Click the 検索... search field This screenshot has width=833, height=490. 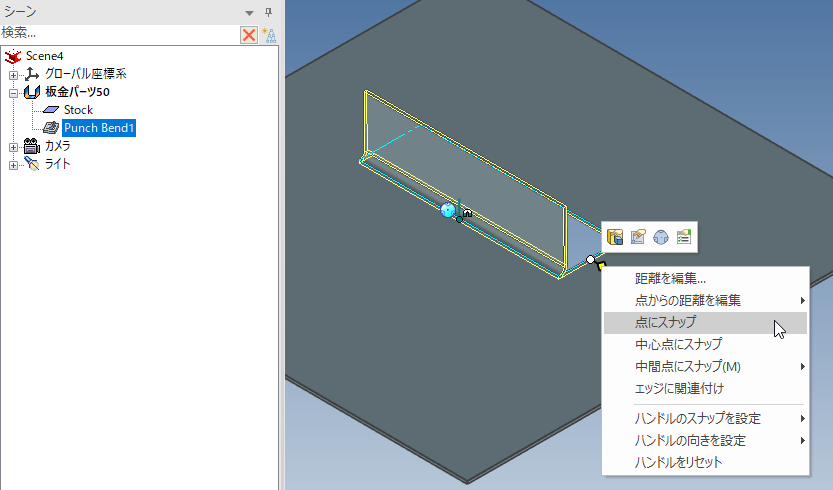(x=118, y=33)
